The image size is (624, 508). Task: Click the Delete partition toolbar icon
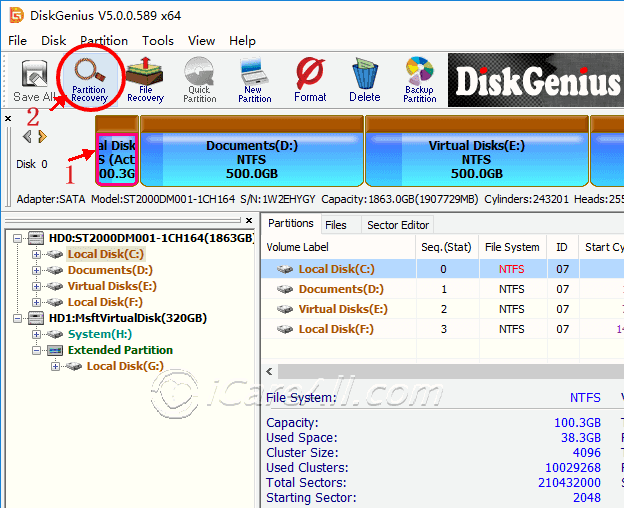coord(365,81)
